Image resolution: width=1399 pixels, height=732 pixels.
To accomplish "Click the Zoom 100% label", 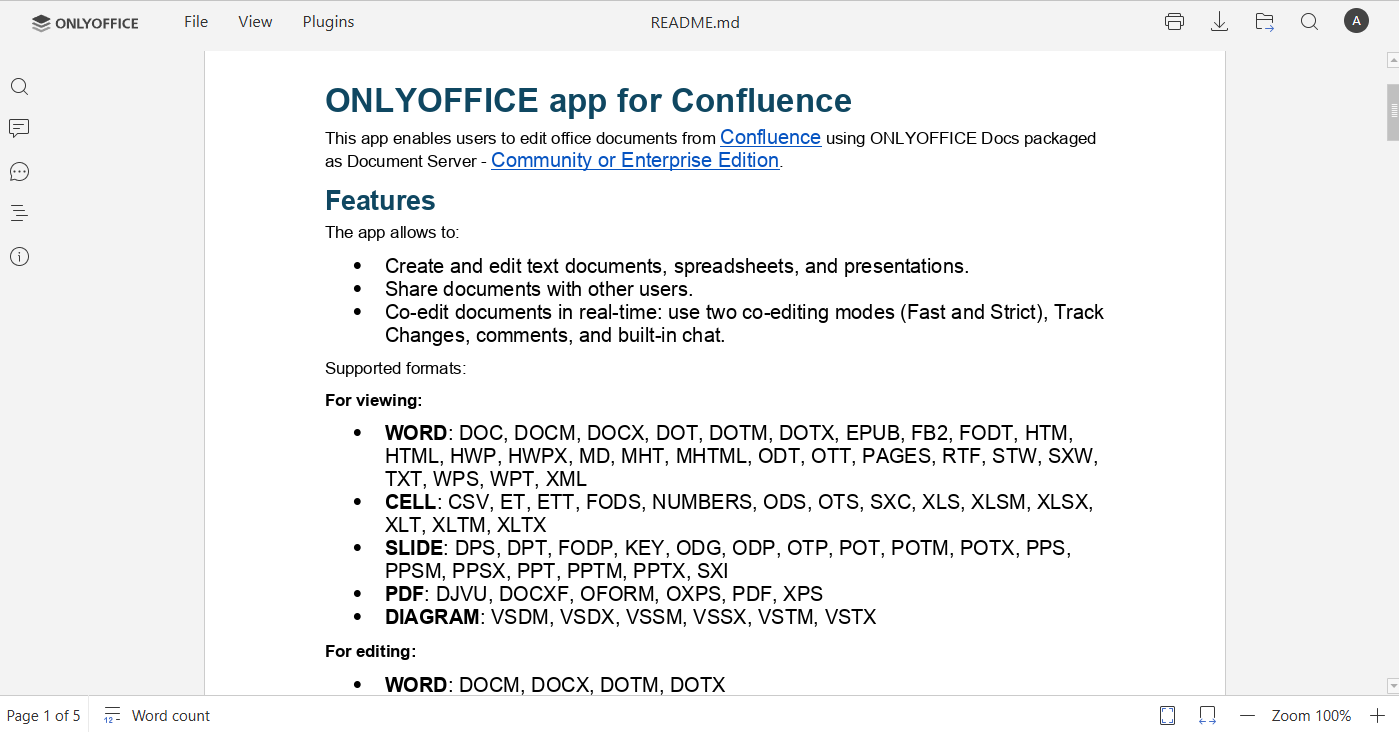I will click(x=1311, y=715).
